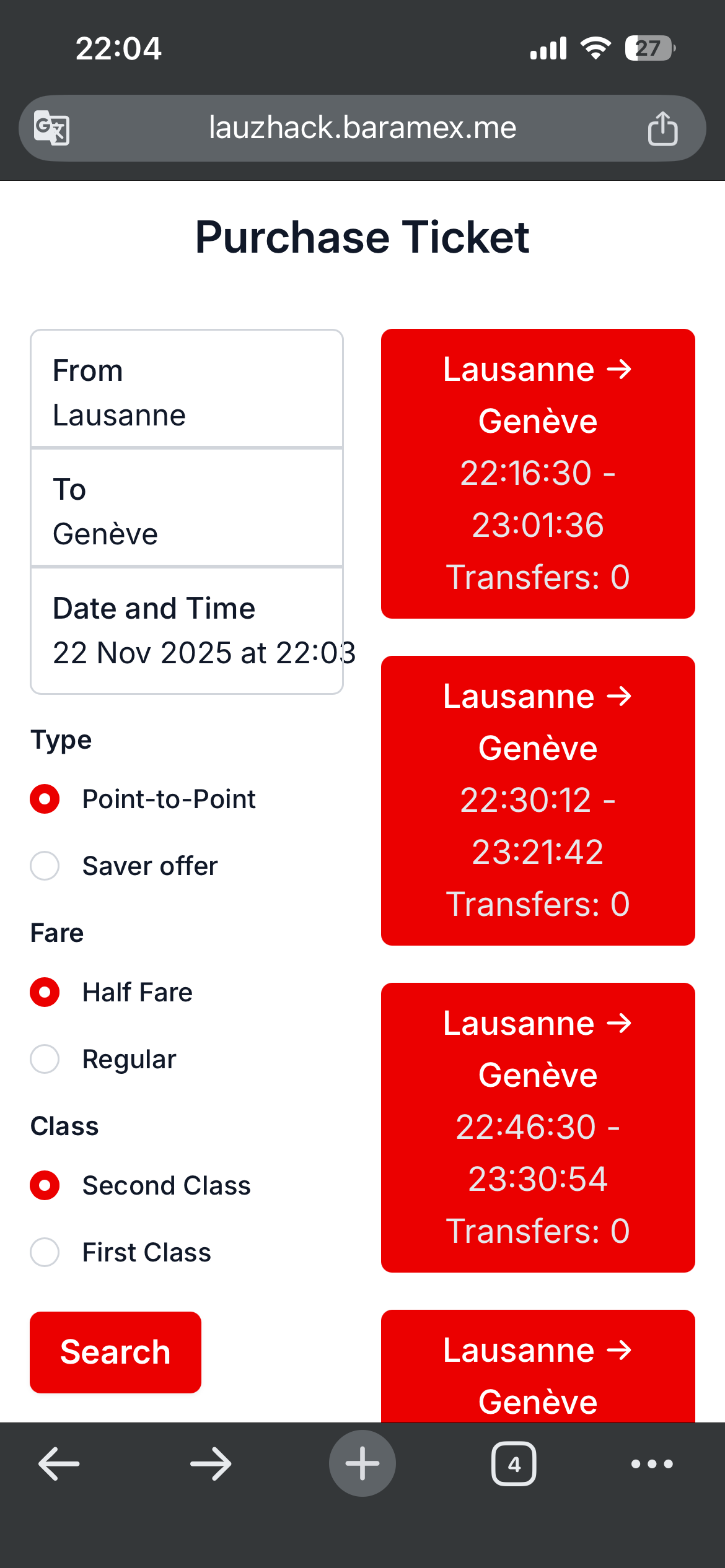Tap the share icon in address bar

[x=662, y=128]
